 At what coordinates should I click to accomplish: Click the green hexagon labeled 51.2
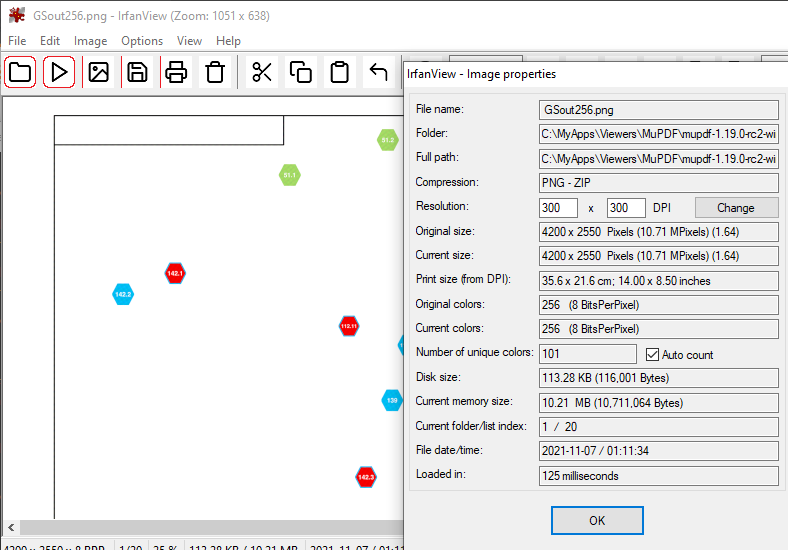(x=387, y=140)
